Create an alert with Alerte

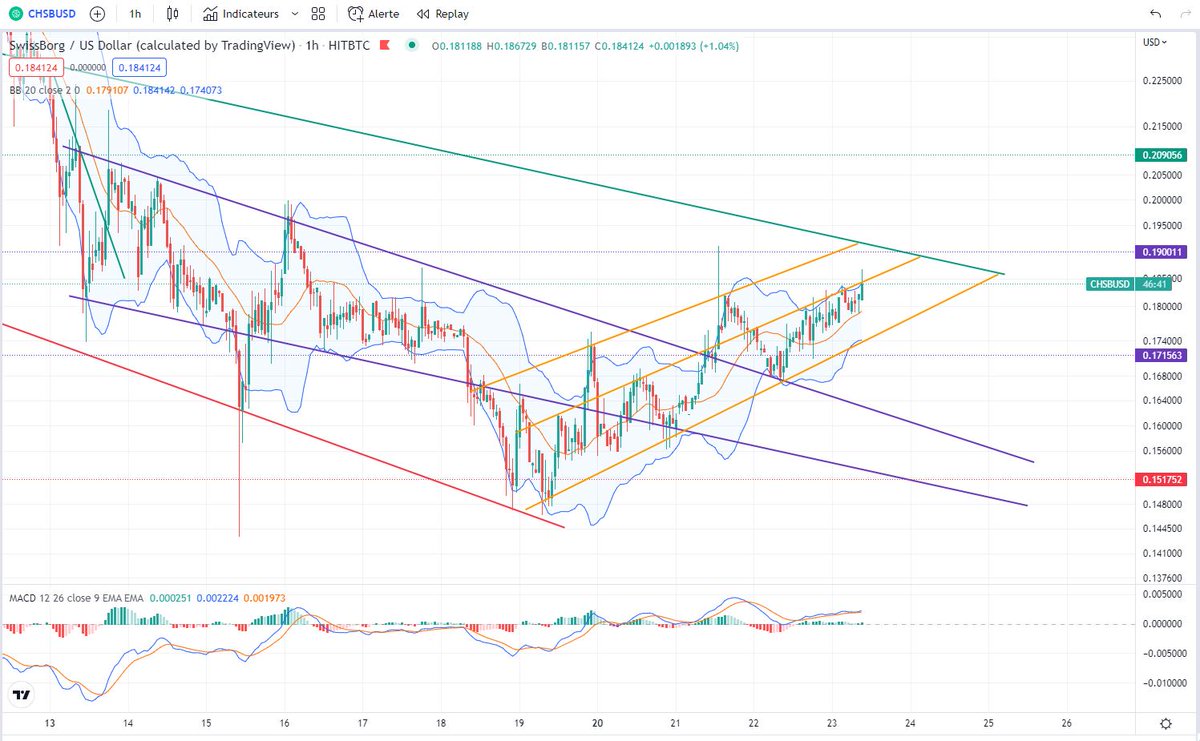373,14
